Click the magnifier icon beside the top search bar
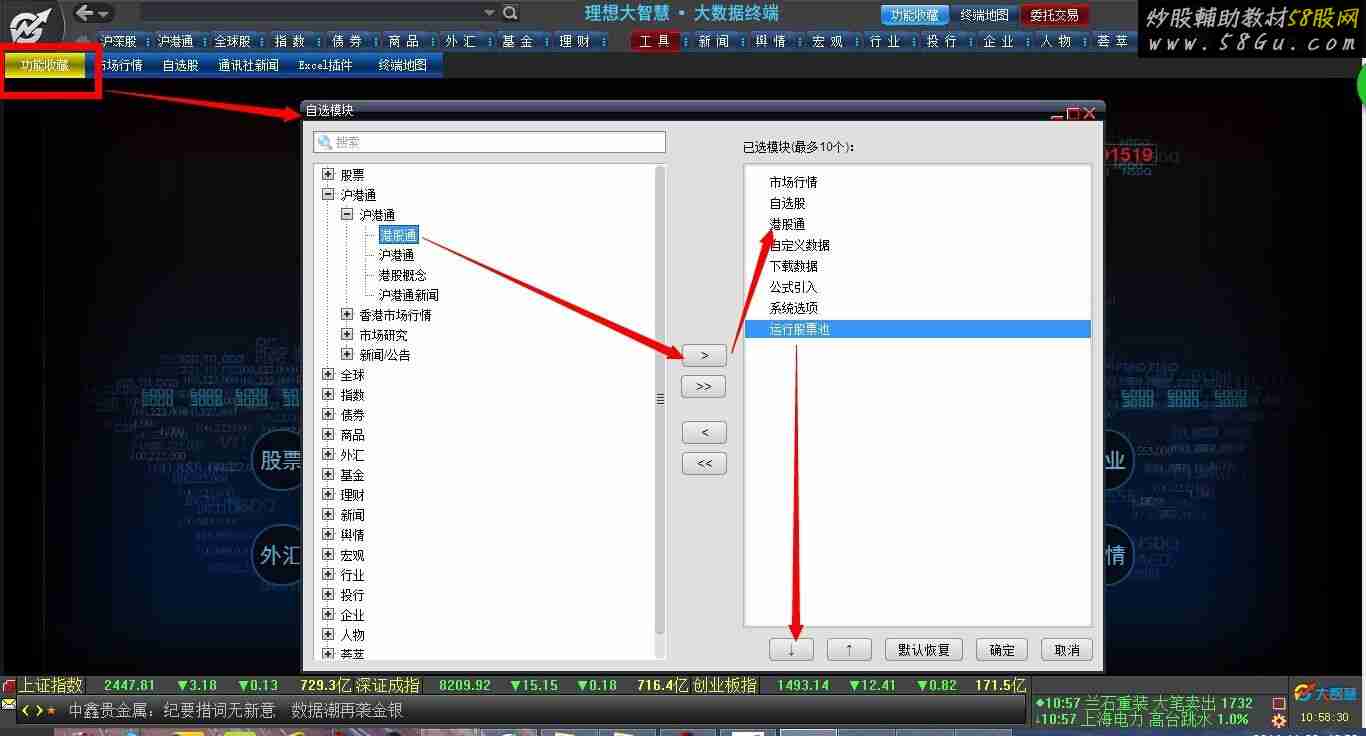The image size is (1366, 736). (x=510, y=13)
